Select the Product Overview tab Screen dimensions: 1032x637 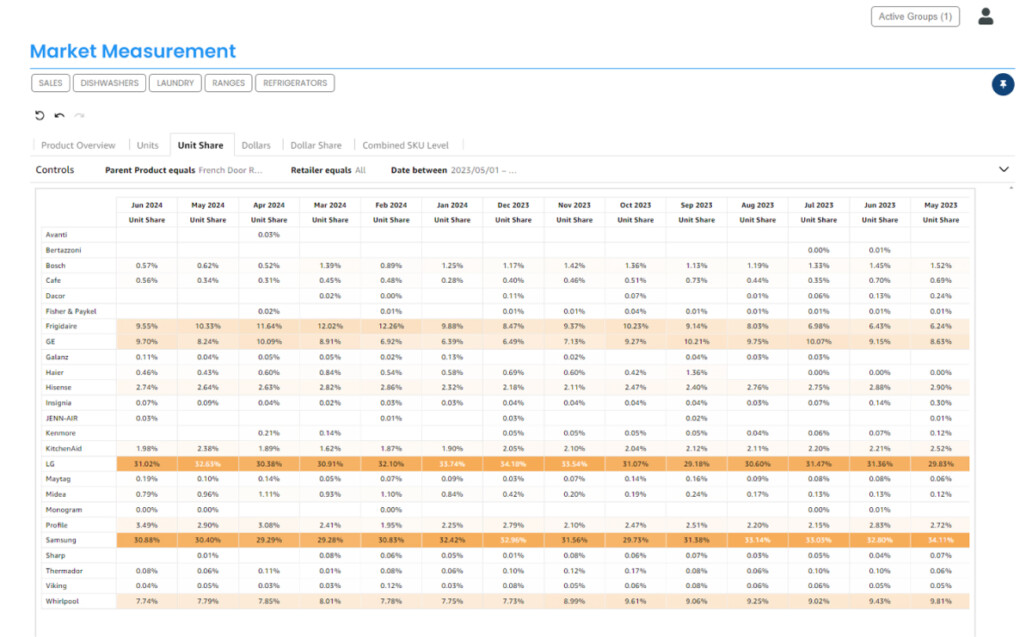pyautogui.click(x=78, y=144)
